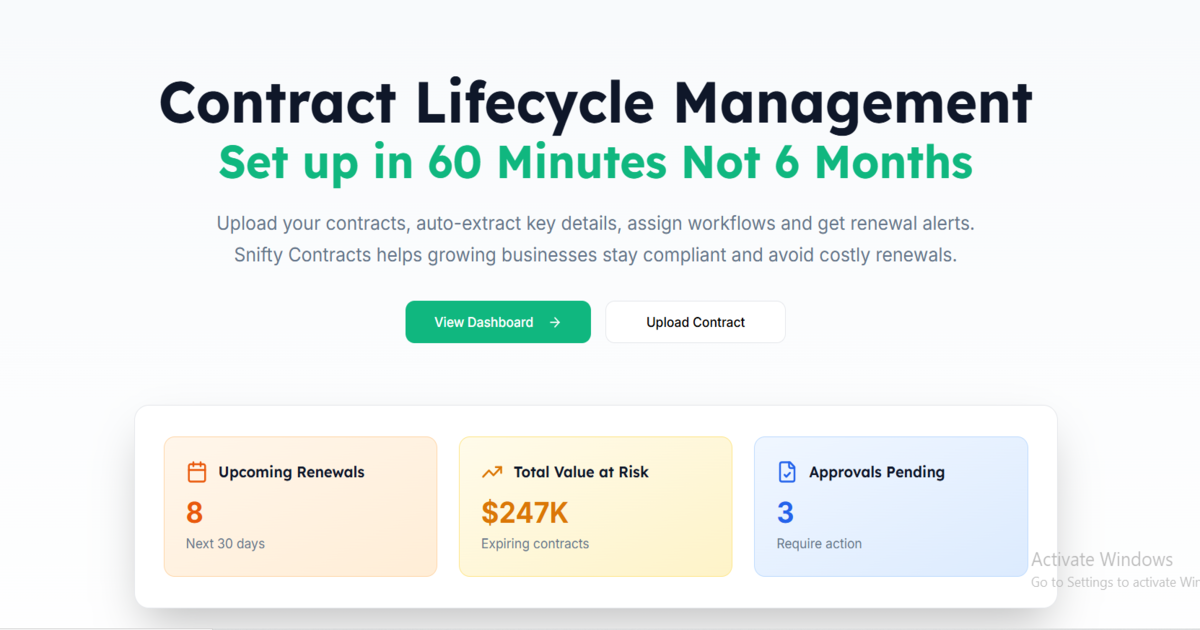
Task: Click the "Contract Lifecycle Management" heading
Action: click(x=596, y=102)
